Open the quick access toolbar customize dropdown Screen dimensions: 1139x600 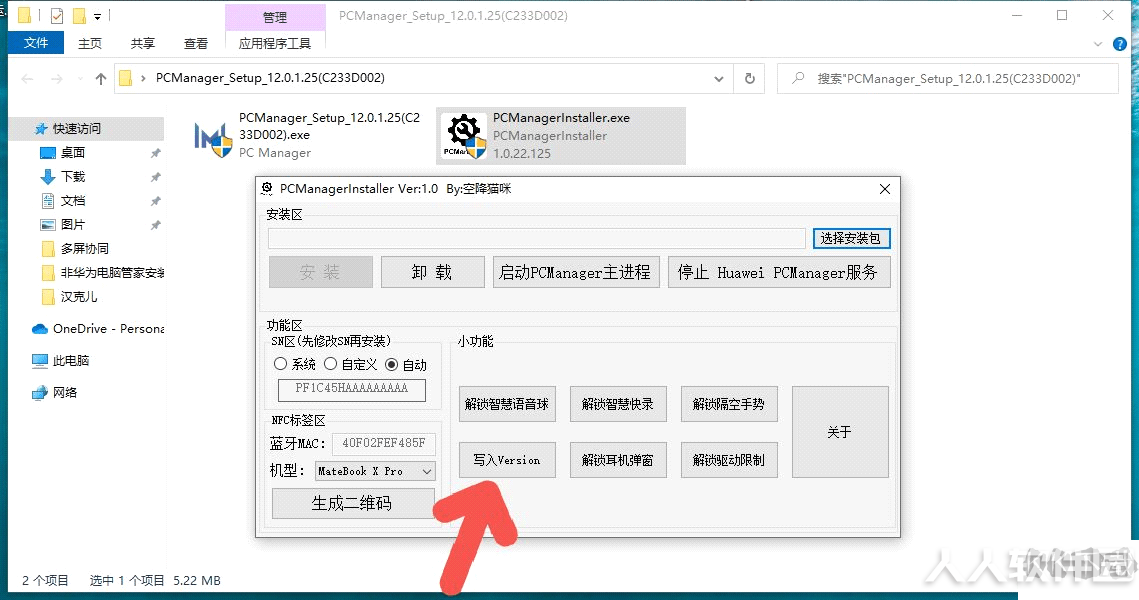97,16
